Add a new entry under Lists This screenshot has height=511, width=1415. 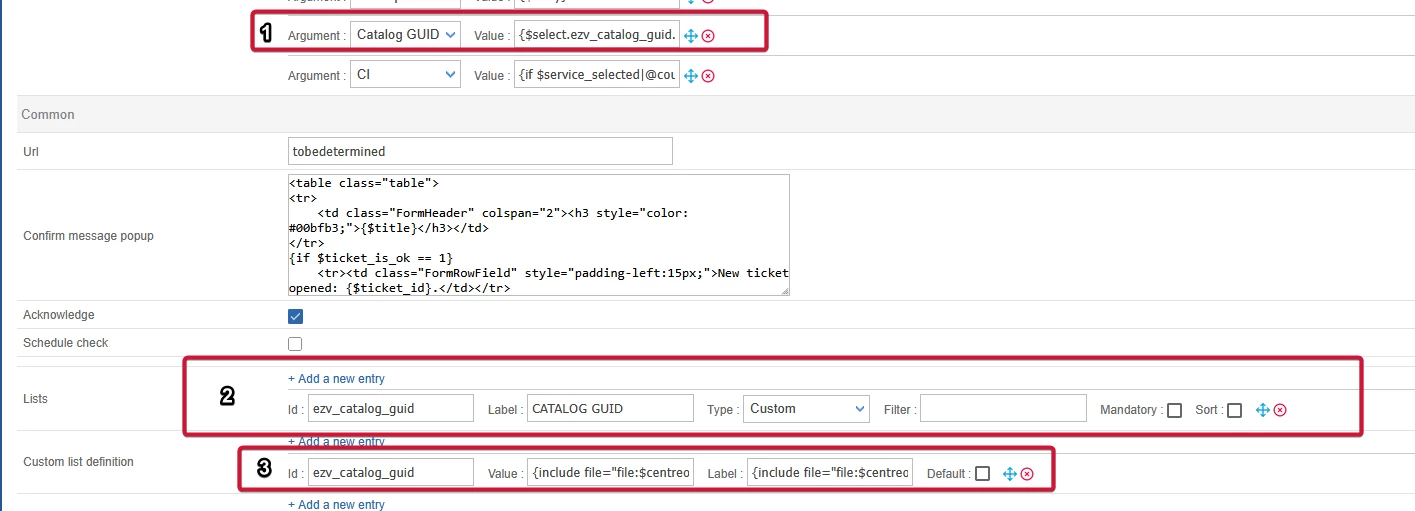pyautogui.click(x=336, y=379)
